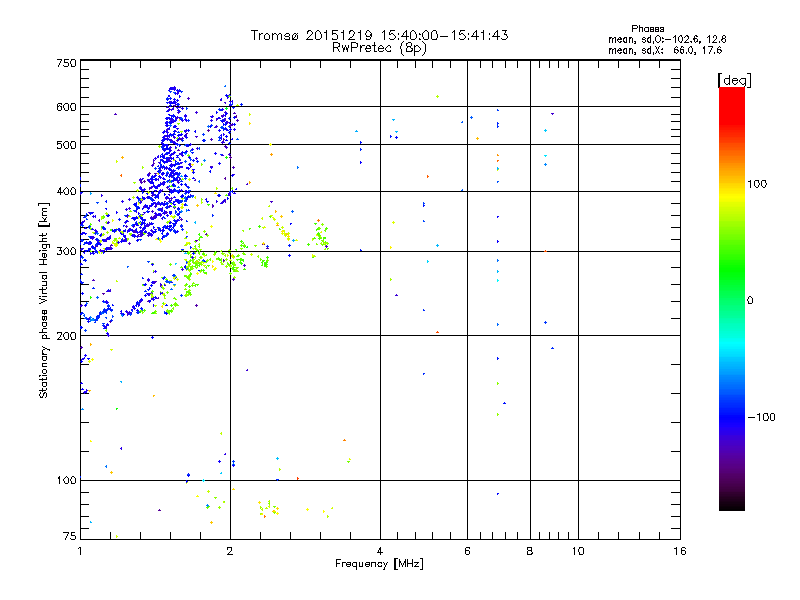Image resolution: width=800 pixels, height=600 pixels.
Task: Click the y-axis label '500'
Action: pos(66,145)
